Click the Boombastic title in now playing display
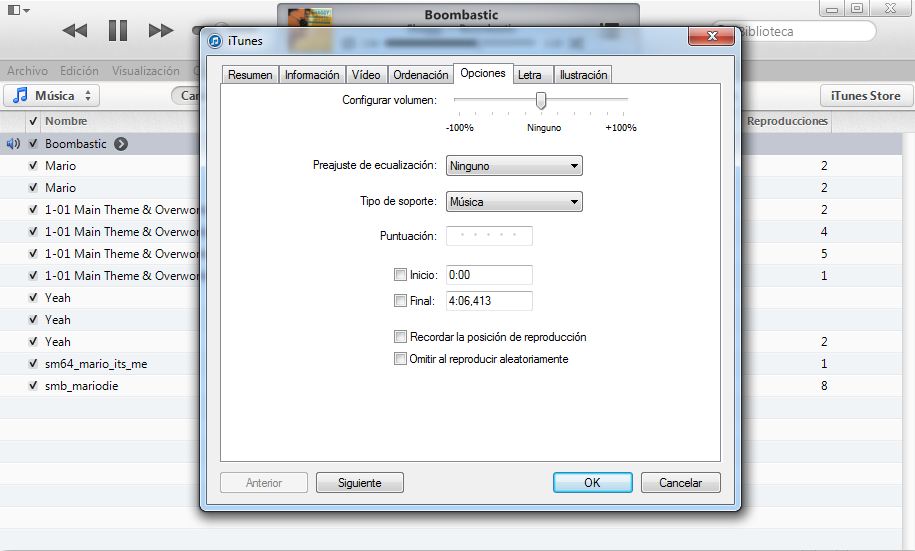This screenshot has height=551, width=915. click(x=461, y=15)
